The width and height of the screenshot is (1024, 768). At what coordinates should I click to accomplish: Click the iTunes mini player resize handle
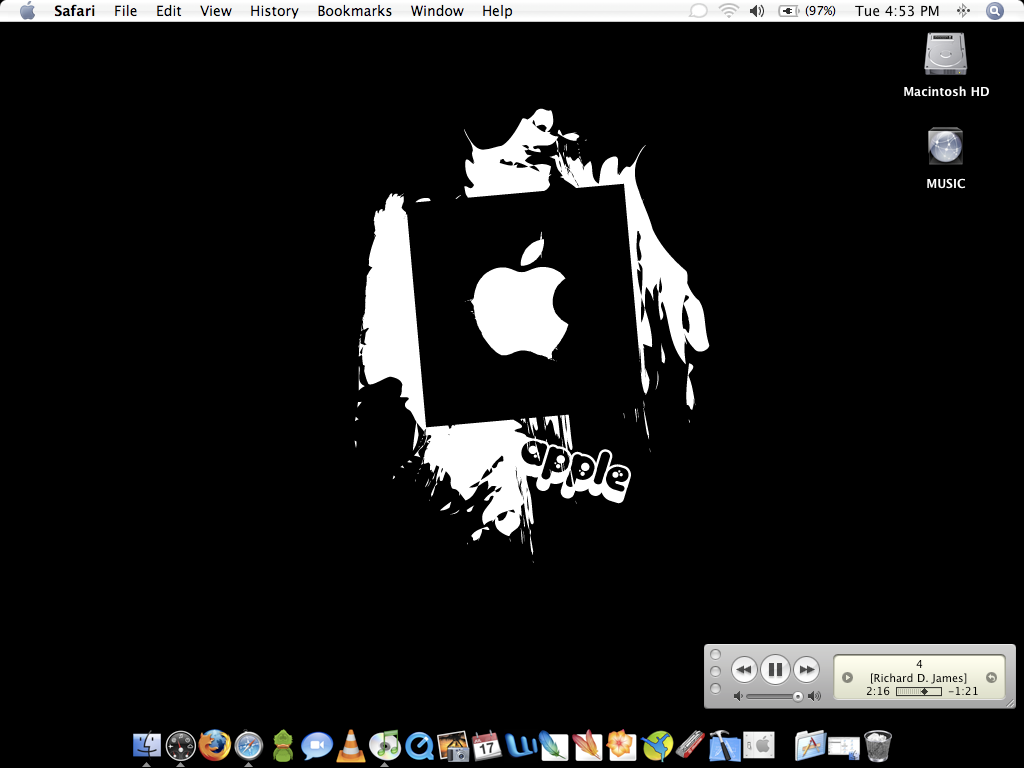pyautogui.click(x=1009, y=701)
